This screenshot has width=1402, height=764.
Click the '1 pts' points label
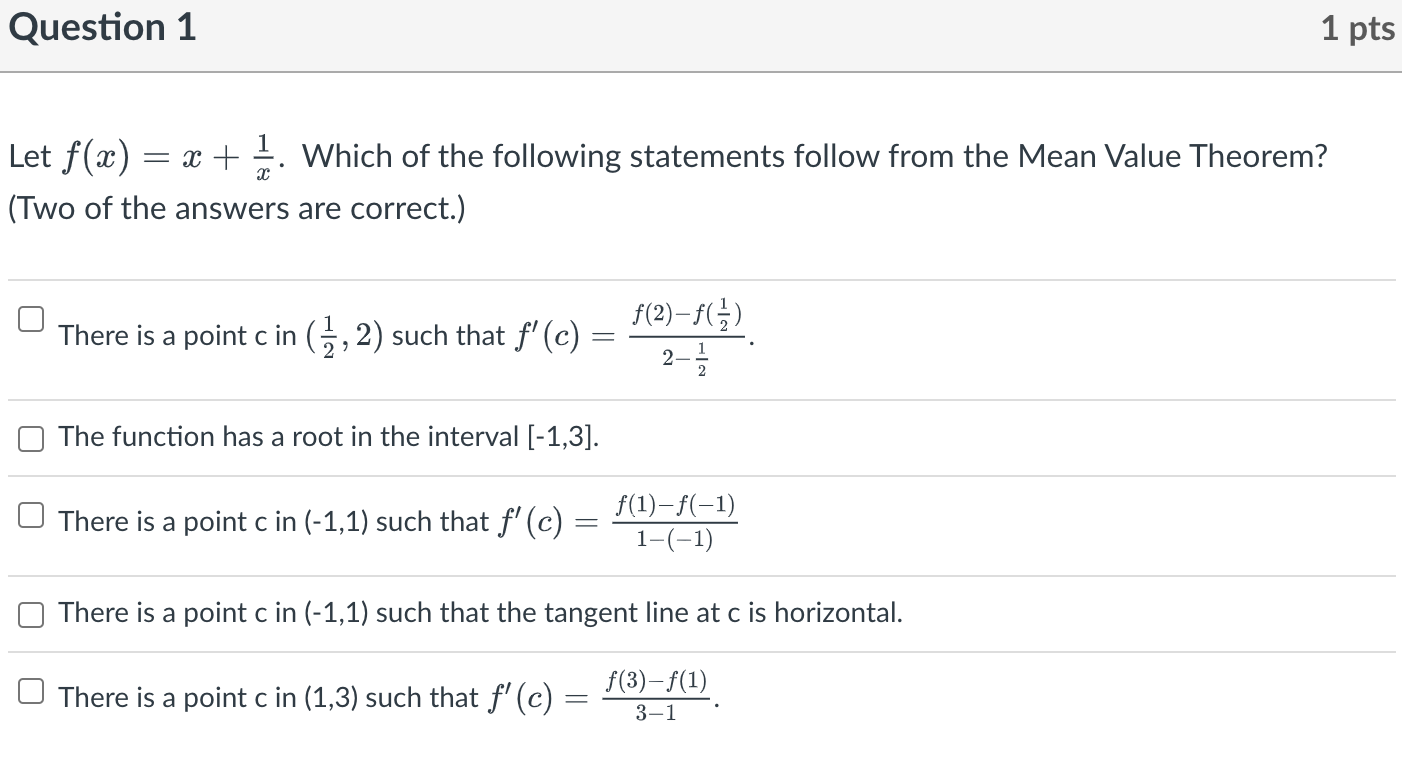[x=1357, y=28]
